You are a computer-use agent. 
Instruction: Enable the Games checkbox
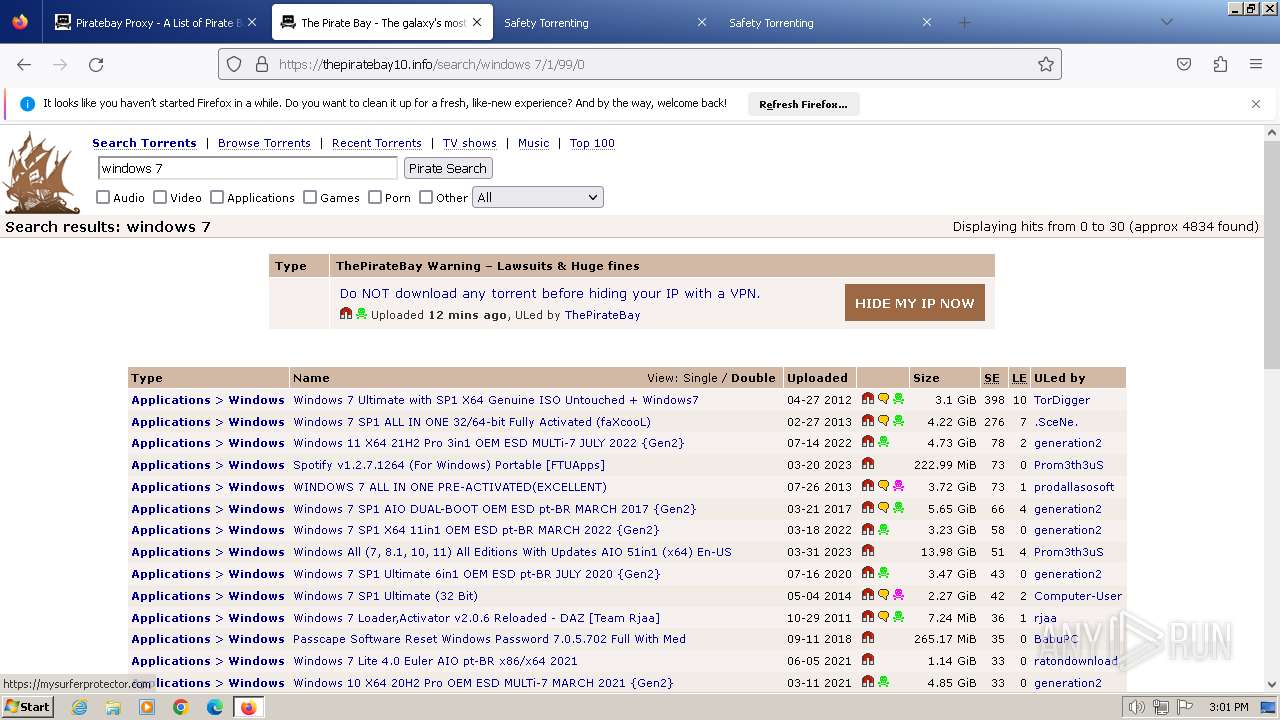310,197
